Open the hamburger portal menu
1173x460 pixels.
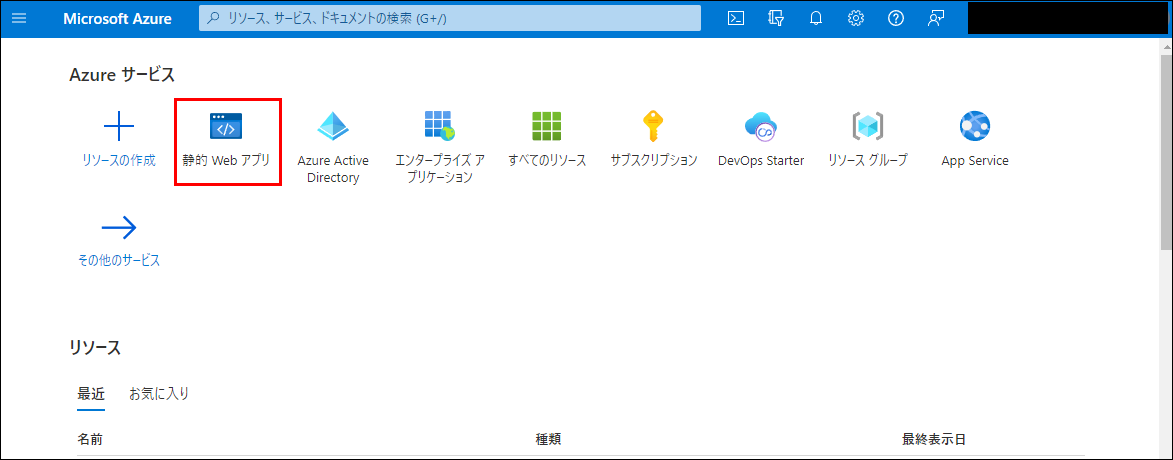point(19,19)
